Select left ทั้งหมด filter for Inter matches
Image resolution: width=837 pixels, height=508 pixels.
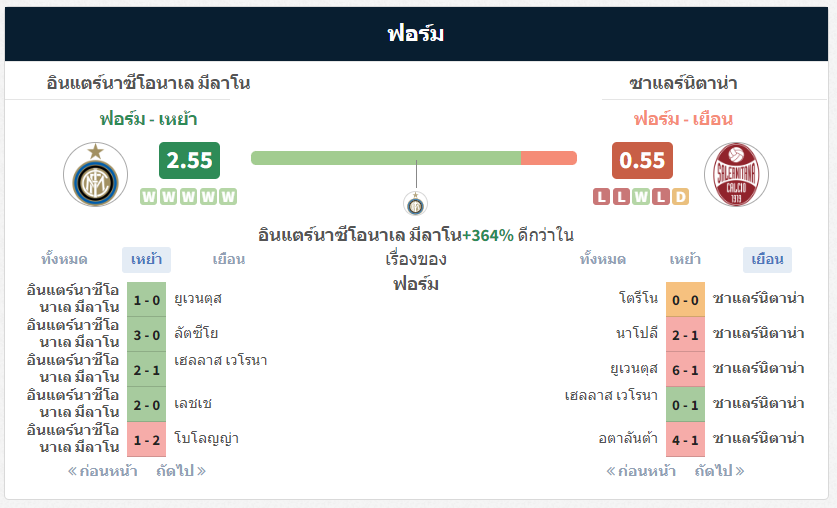(x=64, y=260)
